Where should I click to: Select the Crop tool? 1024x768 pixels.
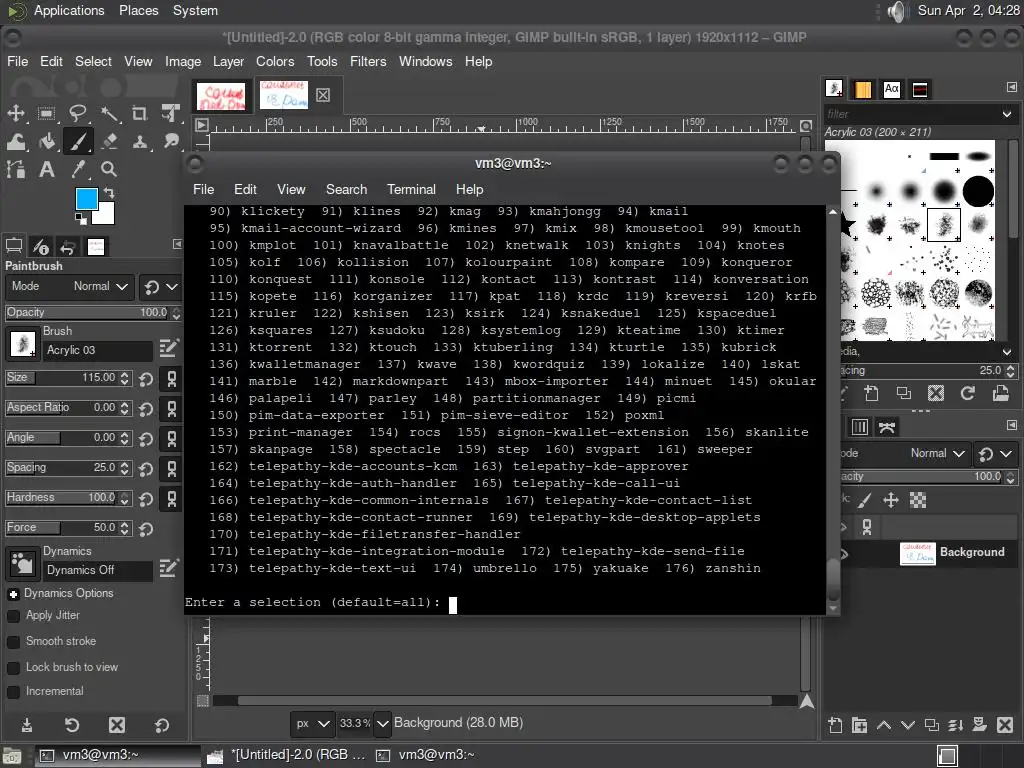140,113
